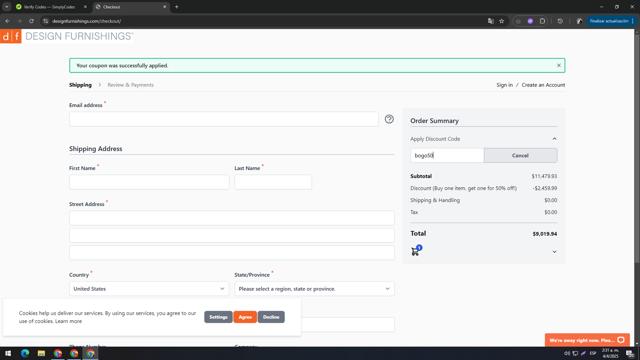Launch Microsoft Edge from taskbar
The width and height of the screenshot is (640, 360).
point(25,353)
